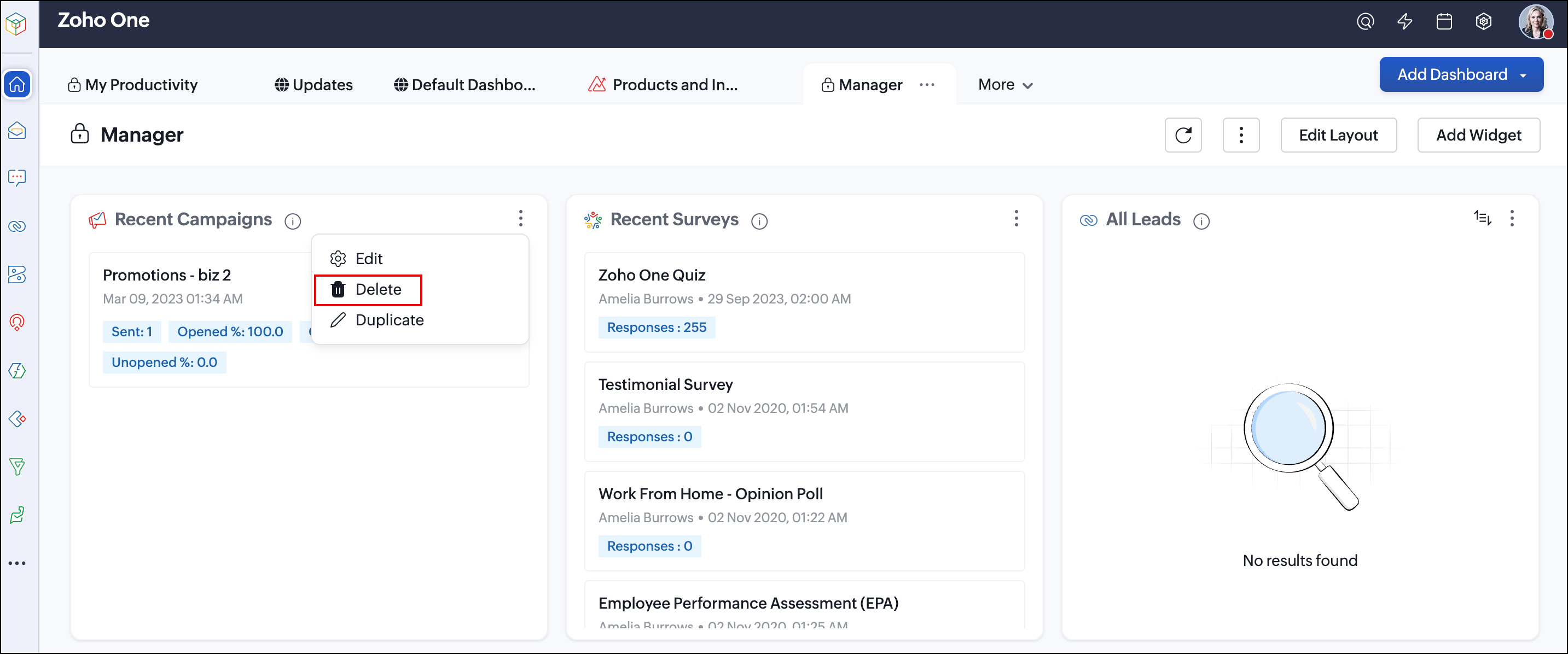Viewport: 1568px width, 654px height.
Task: Click the All Leads link icon
Action: pos(1088,220)
